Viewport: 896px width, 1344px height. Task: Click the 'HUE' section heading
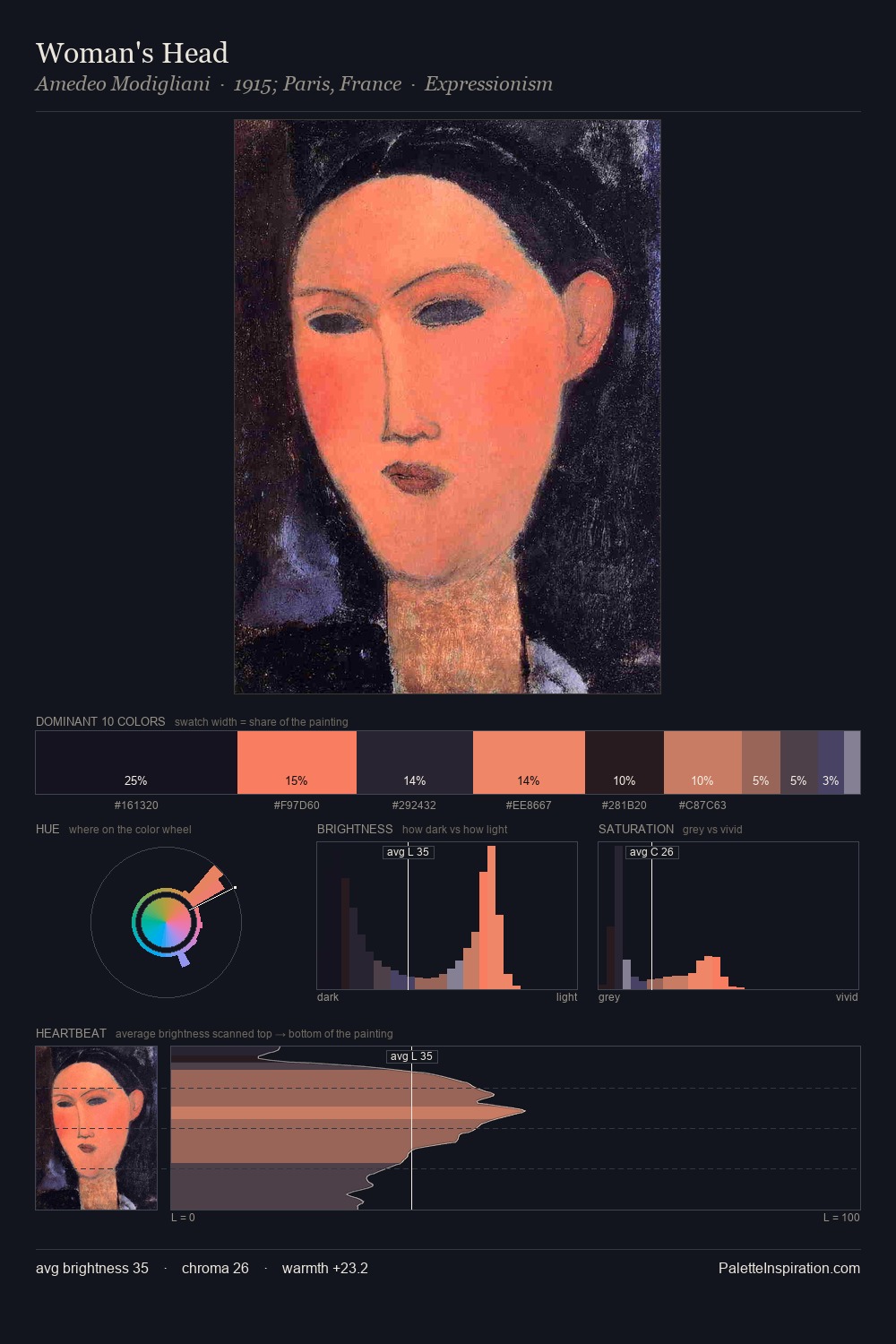pyautogui.click(x=47, y=829)
